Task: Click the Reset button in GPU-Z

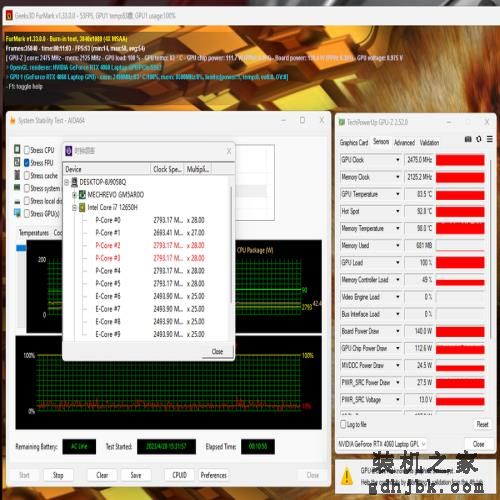Action: 482,424
